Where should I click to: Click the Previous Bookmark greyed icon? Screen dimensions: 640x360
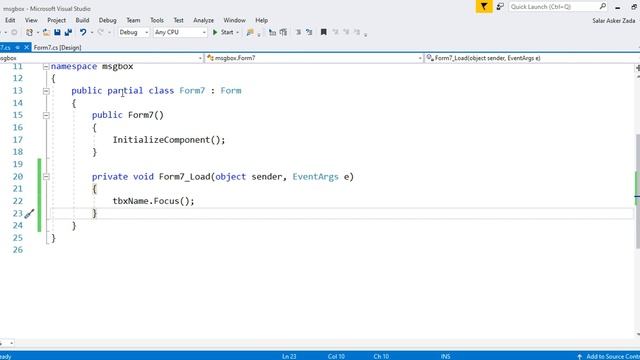[335, 32]
